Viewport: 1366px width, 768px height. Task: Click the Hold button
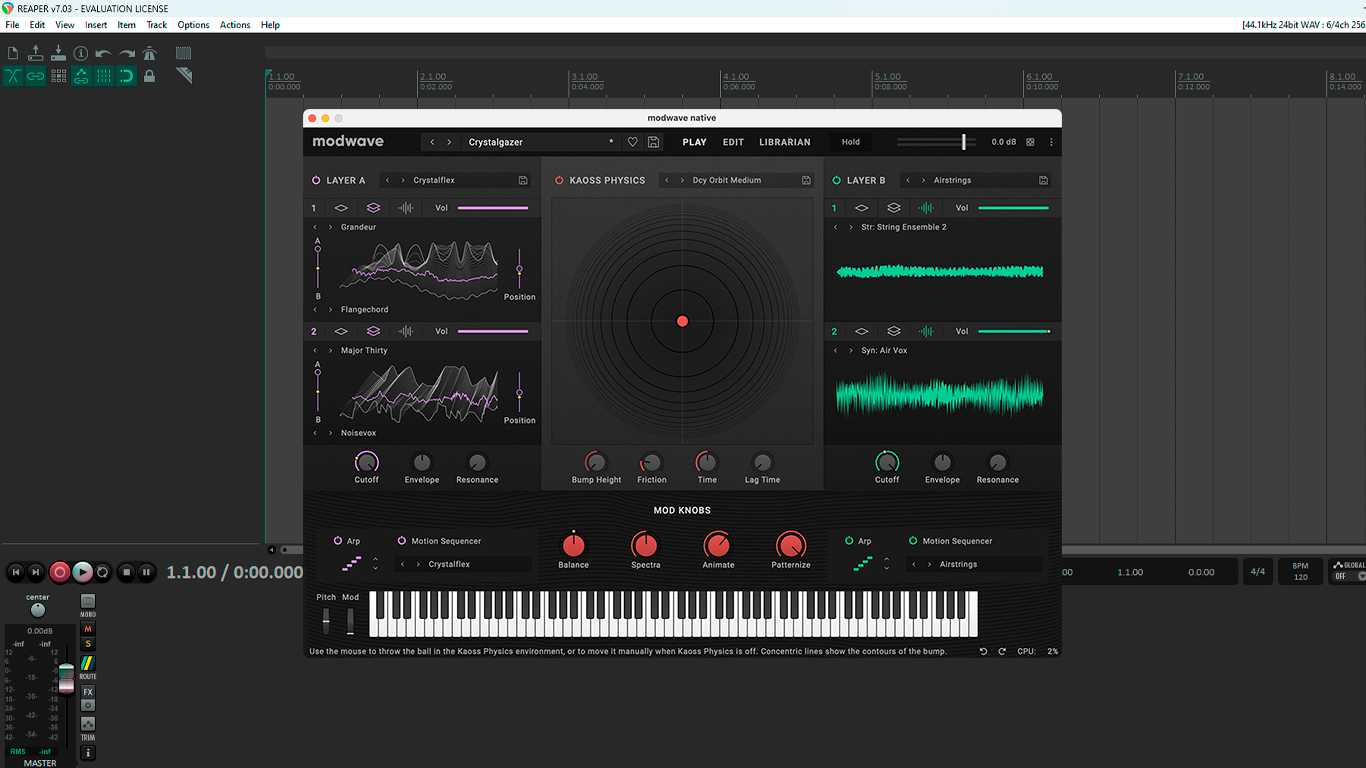(851, 142)
